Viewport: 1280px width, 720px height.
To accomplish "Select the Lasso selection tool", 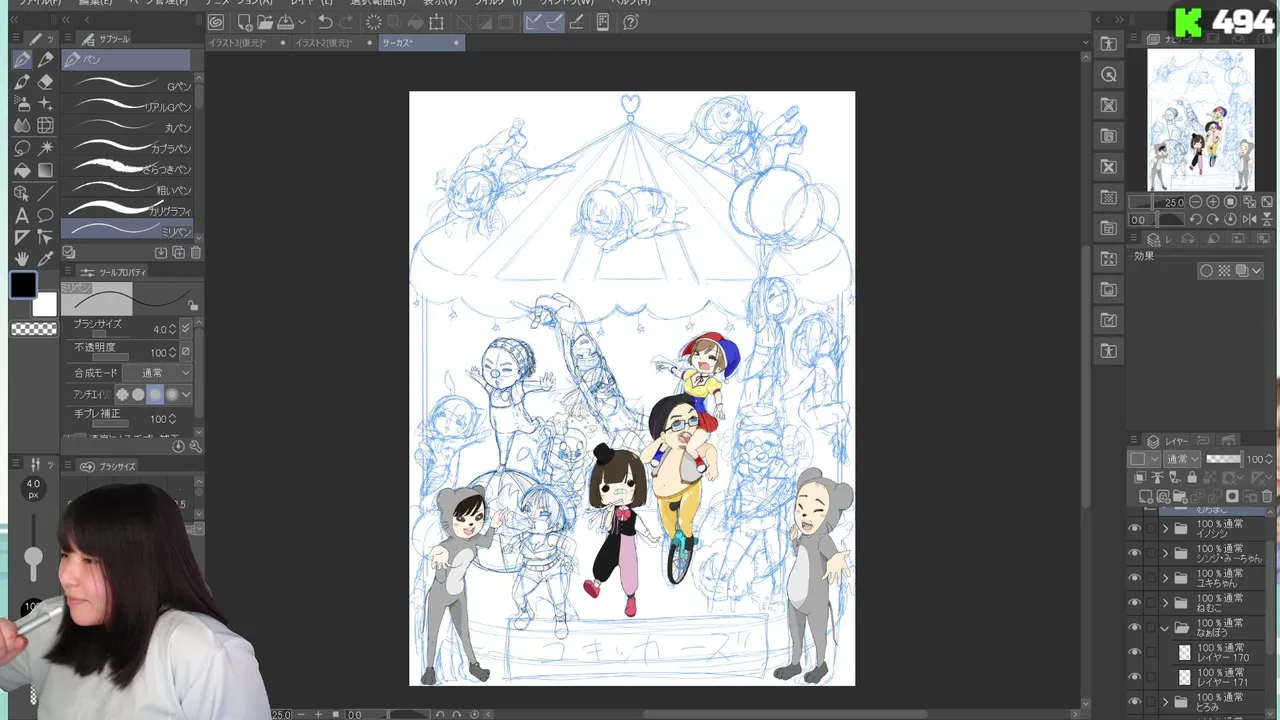I will (x=22, y=148).
